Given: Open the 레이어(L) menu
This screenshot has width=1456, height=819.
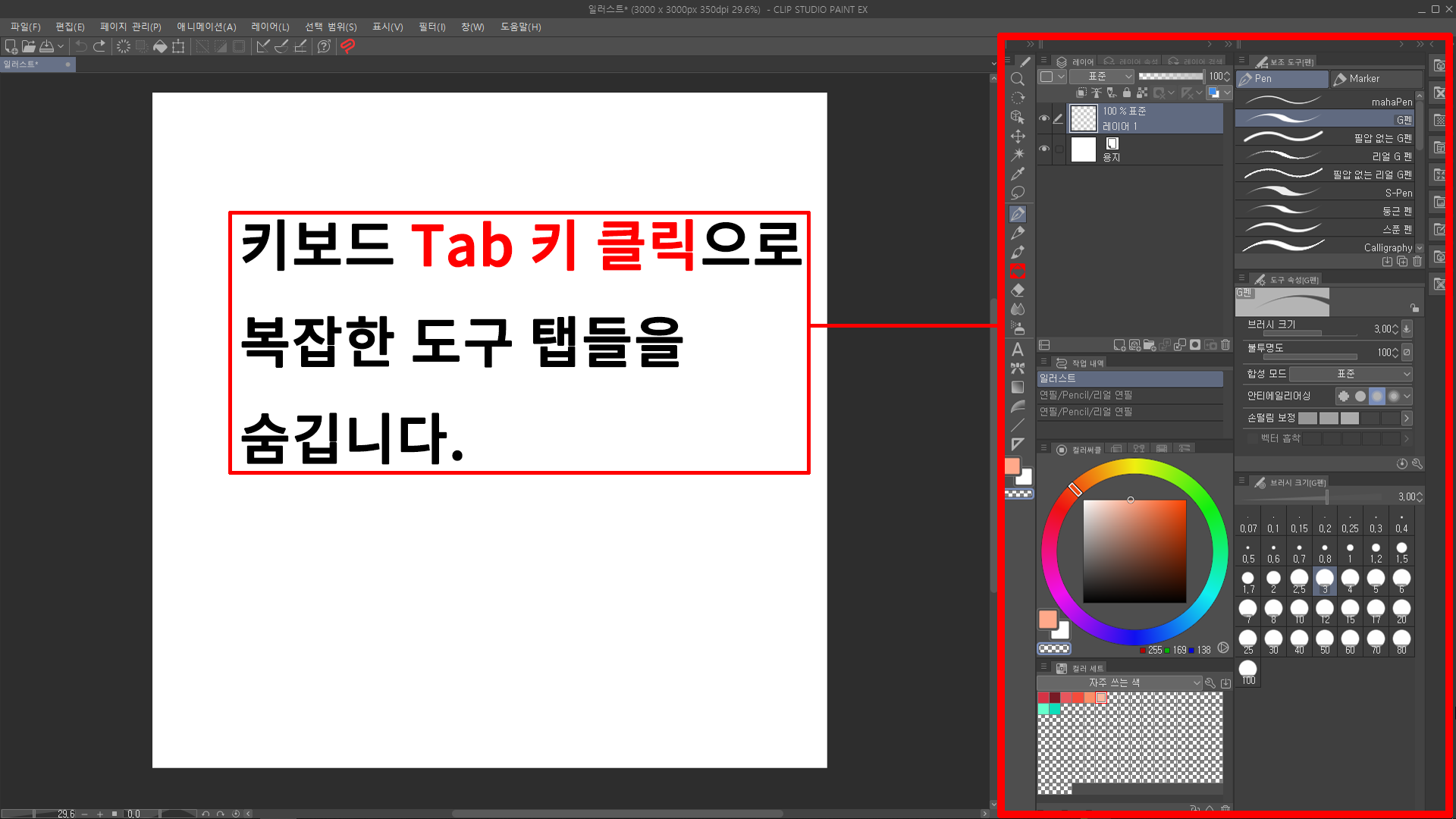Looking at the screenshot, I should (x=270, y=27).
